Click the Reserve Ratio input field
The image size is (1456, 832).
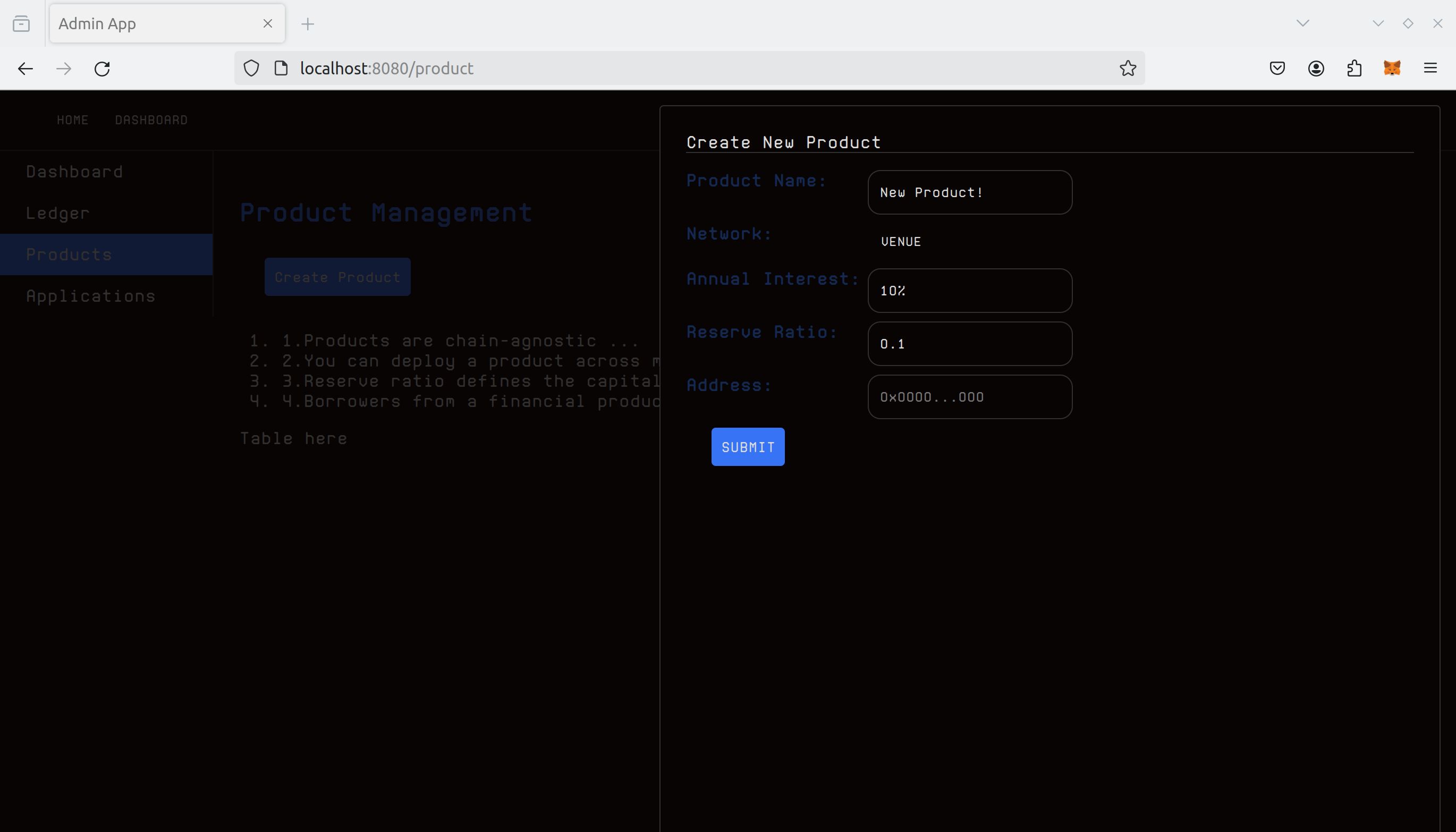tap(970, 344)
